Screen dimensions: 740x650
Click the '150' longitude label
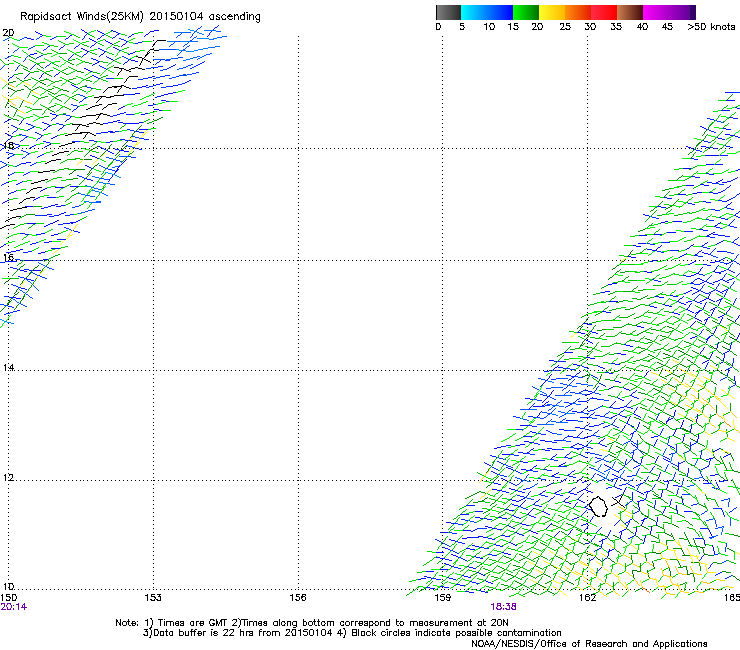pos(8,598)
